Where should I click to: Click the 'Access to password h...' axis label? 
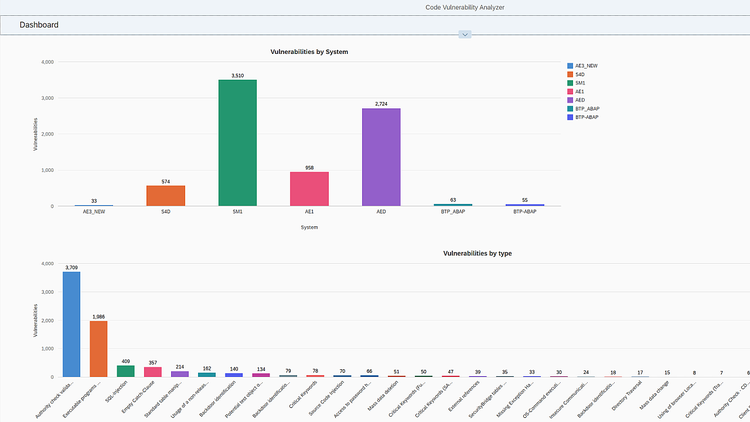coord(353,399)
